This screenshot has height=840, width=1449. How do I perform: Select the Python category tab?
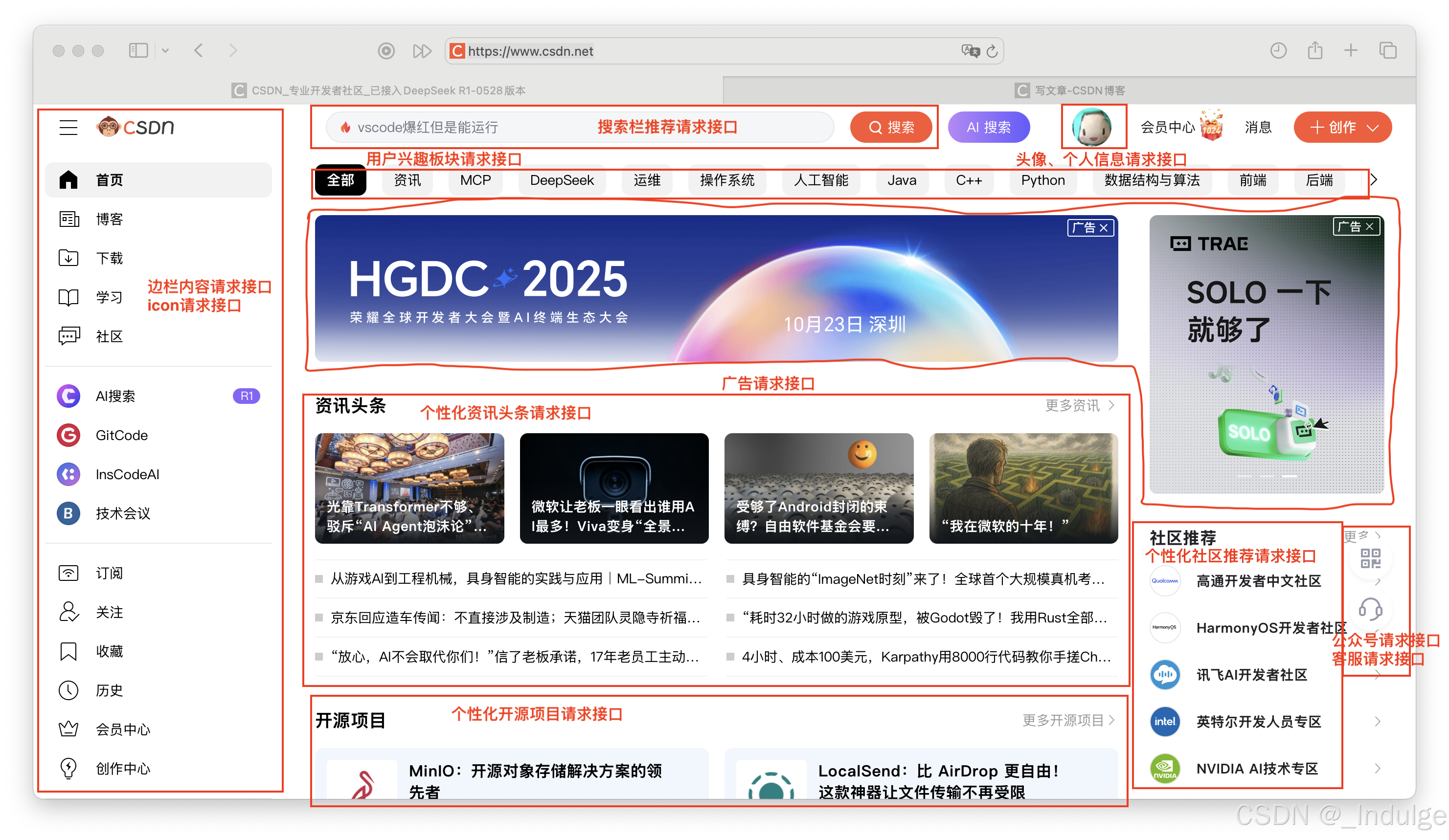(x=1042, y=180)
